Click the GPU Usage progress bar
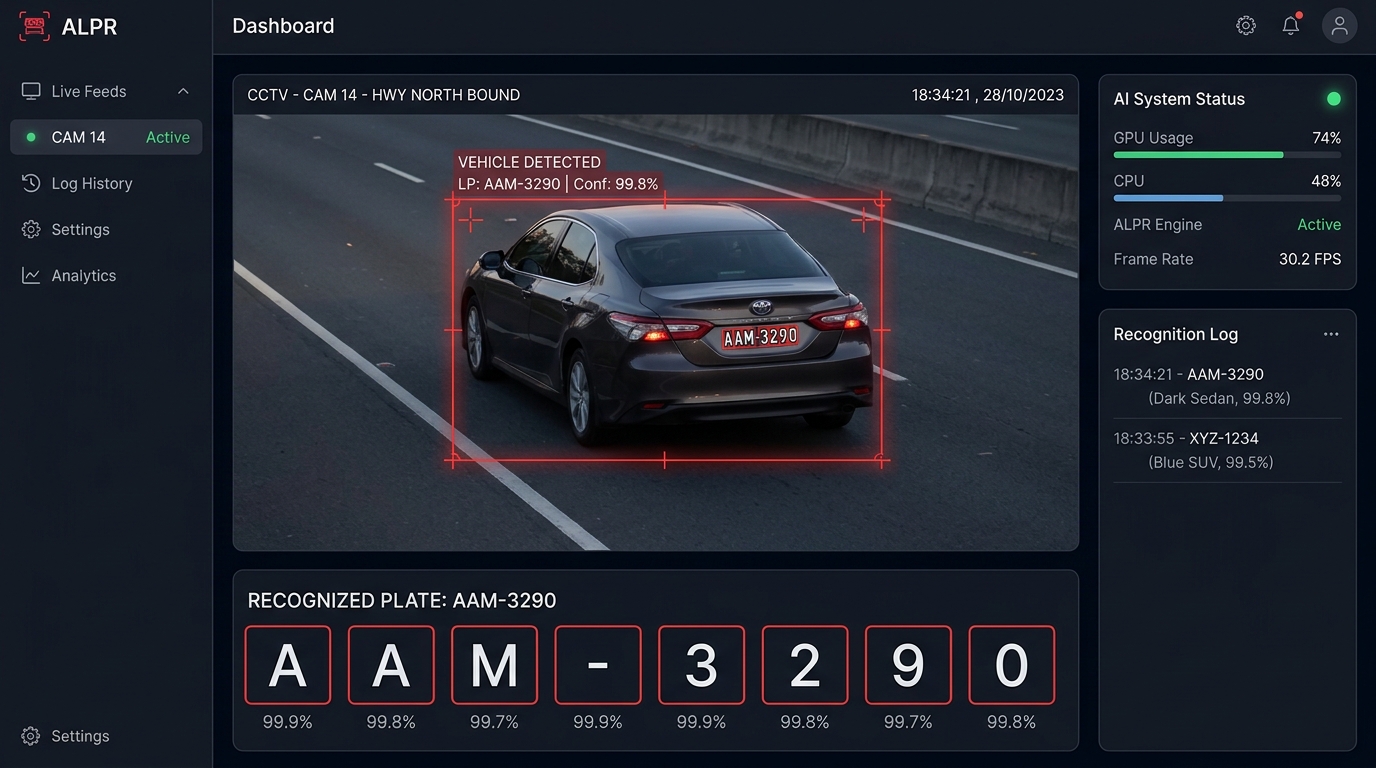Viewport: 1376px width, 768px height. click(1227, 155)
